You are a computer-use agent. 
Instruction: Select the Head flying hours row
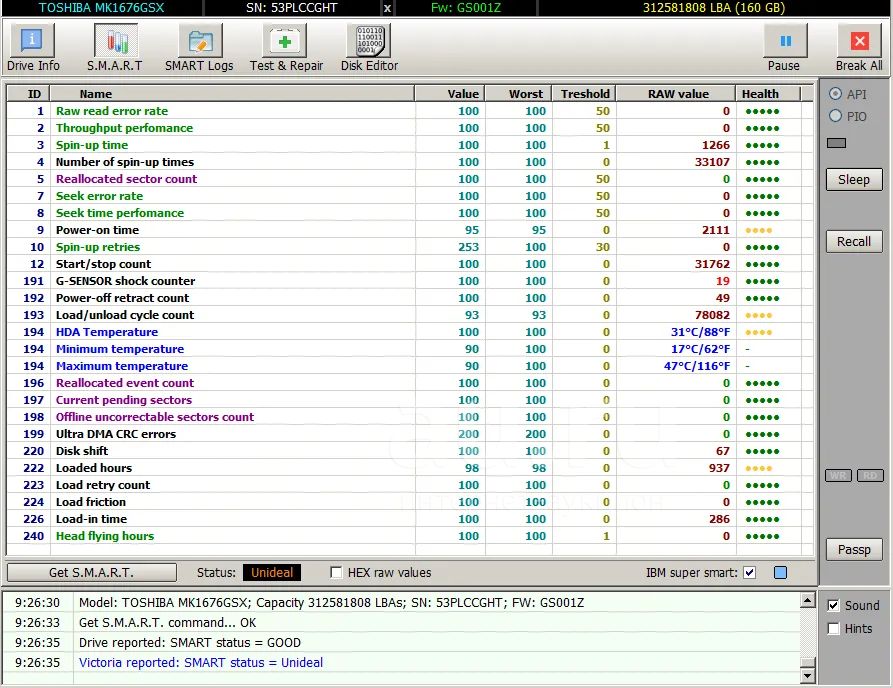(409, 536)
